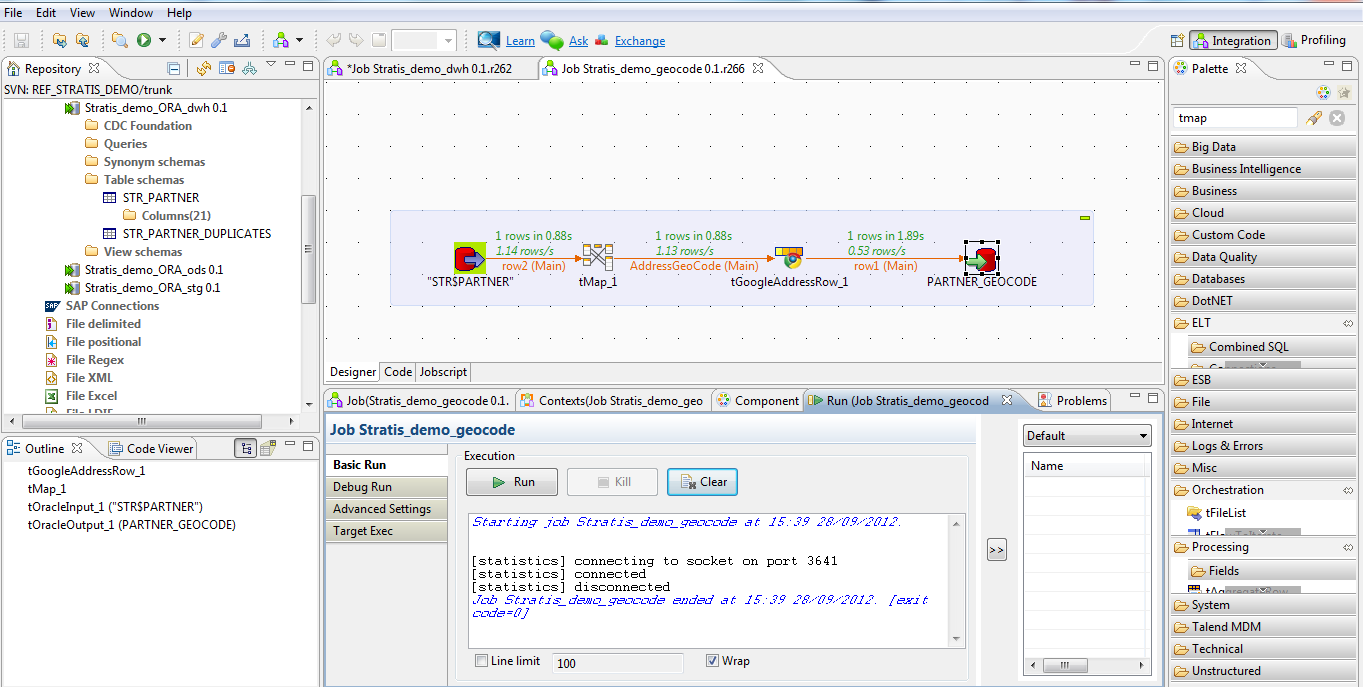Click the Run button
The image size is (1363, 687).
click(513, 482)
